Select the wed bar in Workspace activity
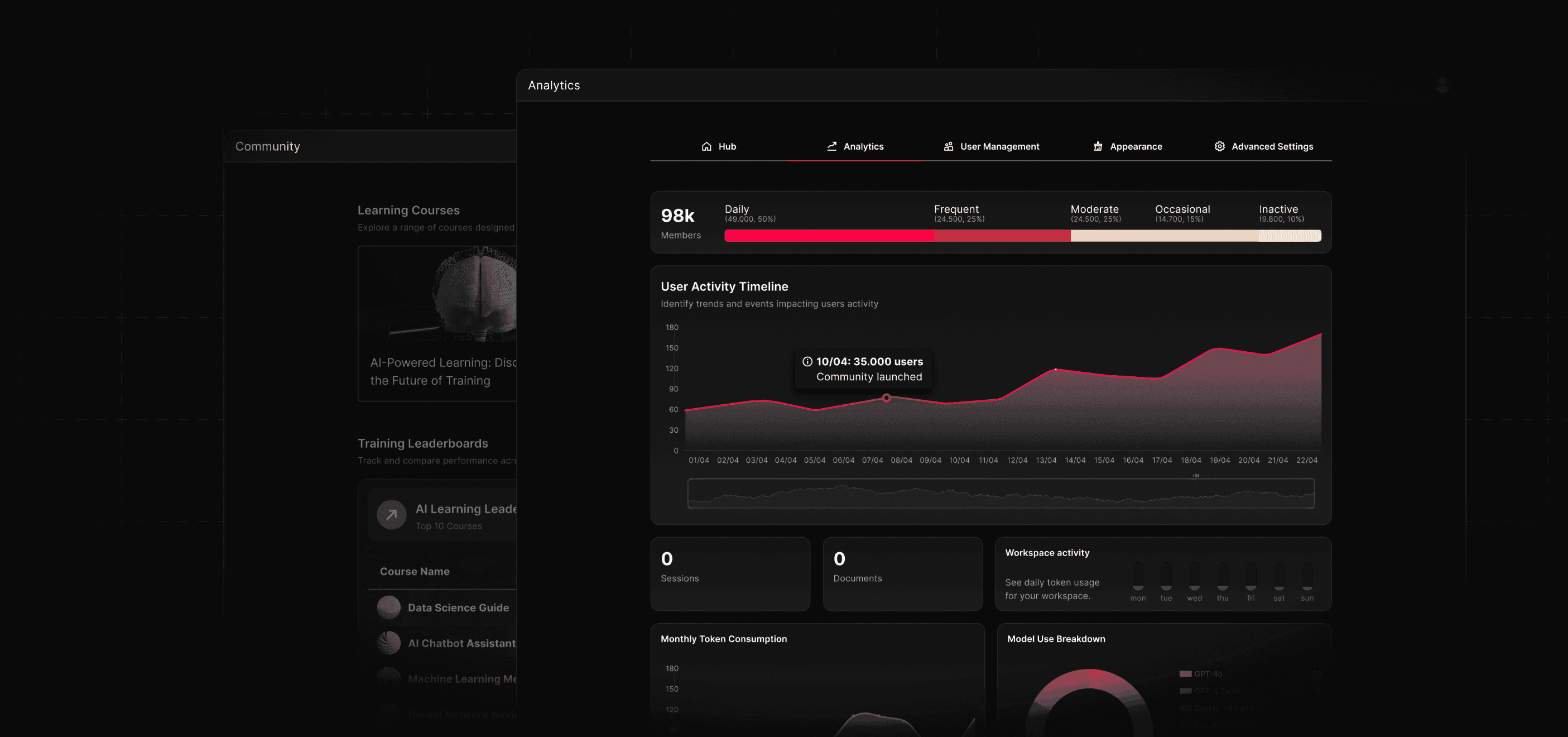 [x=1194, y=576]
